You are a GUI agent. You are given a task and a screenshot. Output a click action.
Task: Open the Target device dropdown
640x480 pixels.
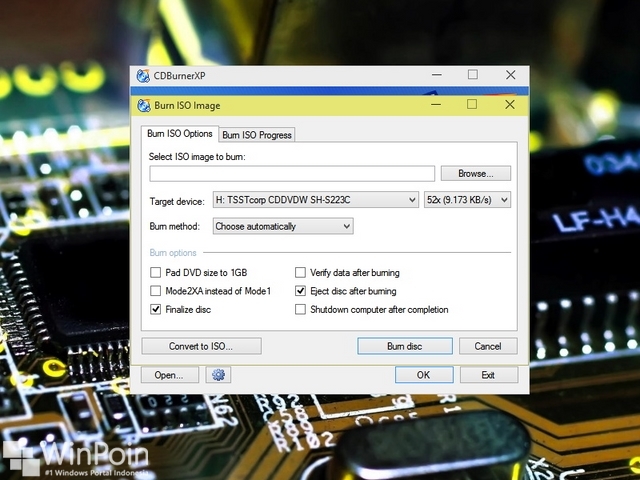click(x=316, y=200)
